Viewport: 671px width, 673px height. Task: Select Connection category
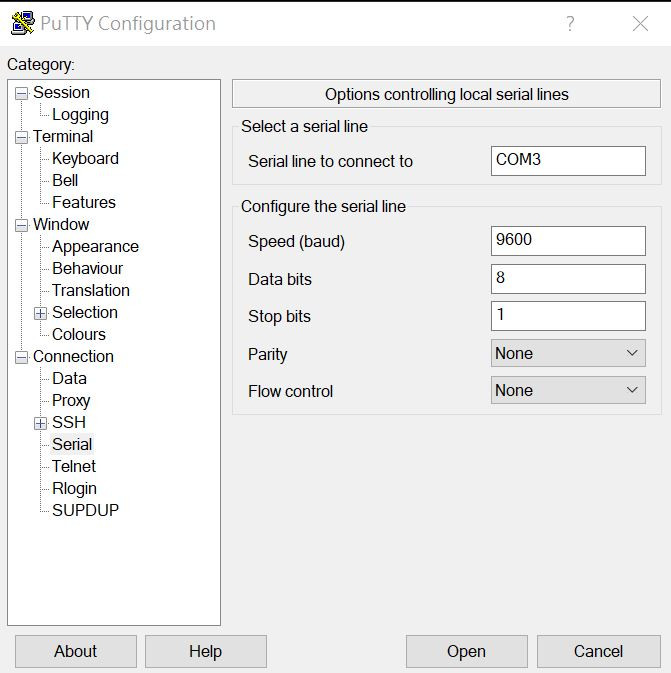pos(73,356)
